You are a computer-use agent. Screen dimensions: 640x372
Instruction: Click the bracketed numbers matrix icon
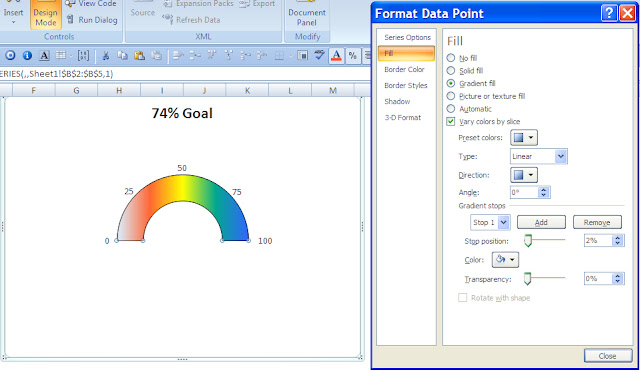coord(83,55)
